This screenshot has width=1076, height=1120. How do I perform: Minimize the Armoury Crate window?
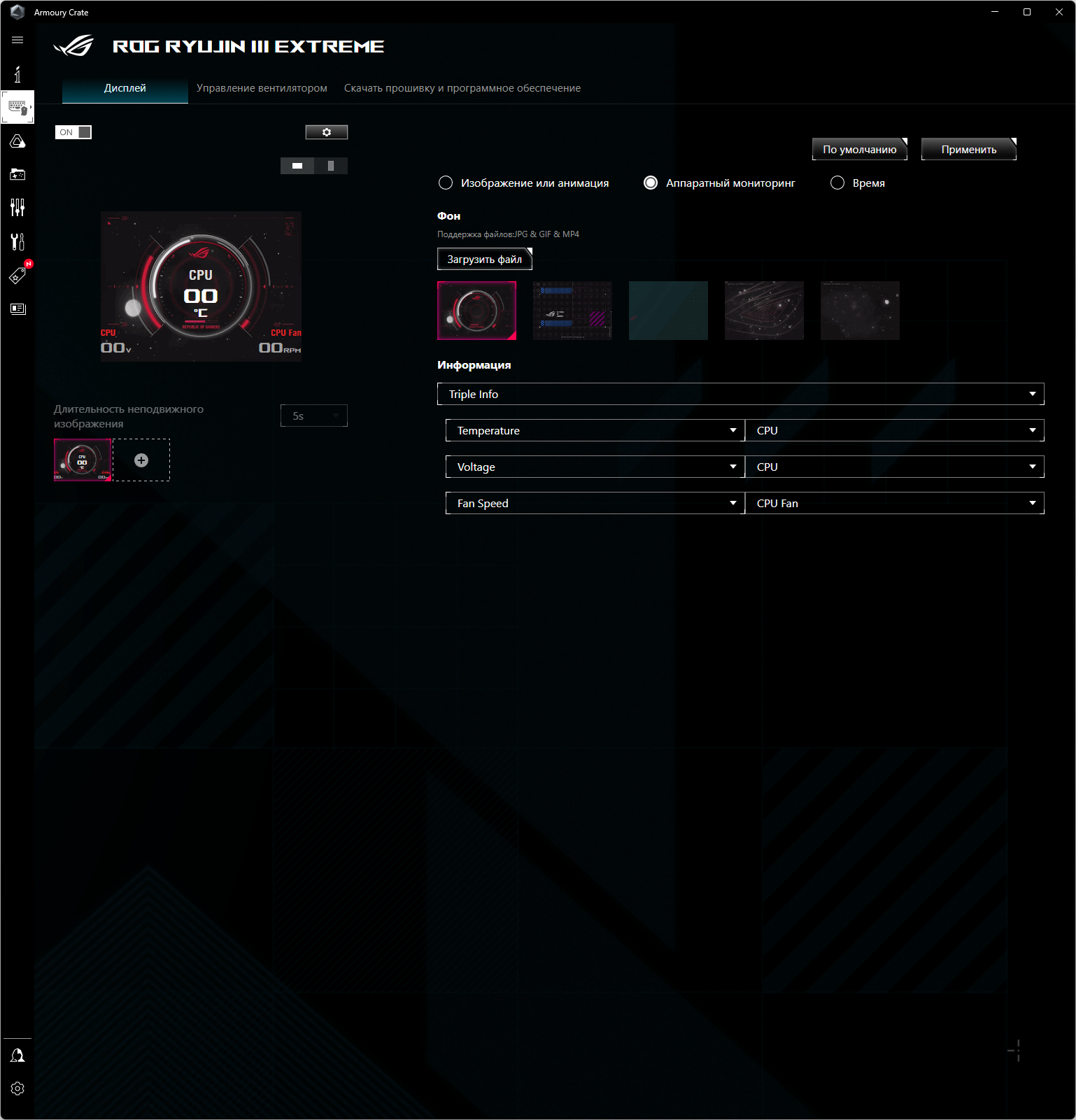(x=995, y=12)
